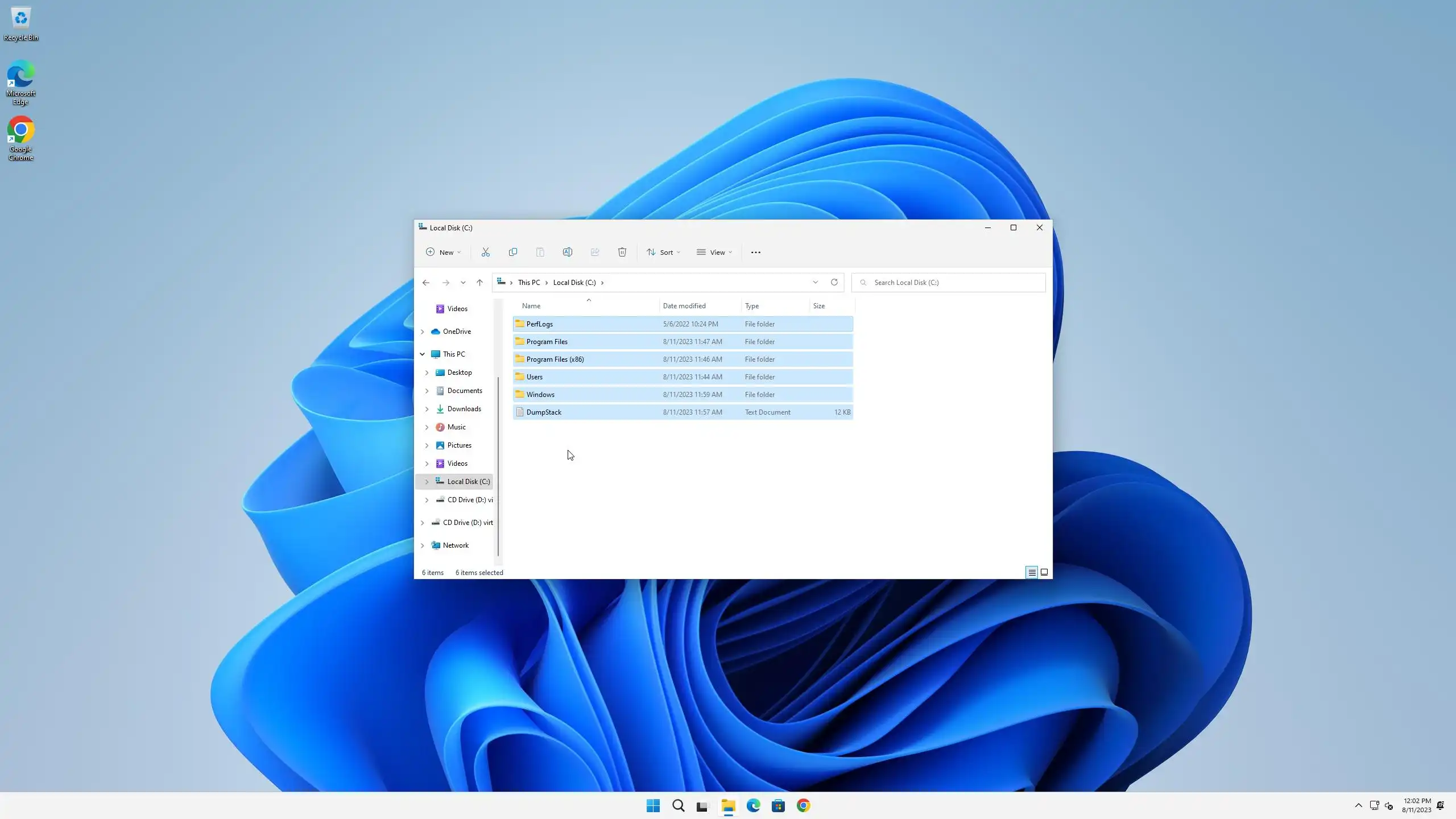Open the Sort menu

pos(663,252)
